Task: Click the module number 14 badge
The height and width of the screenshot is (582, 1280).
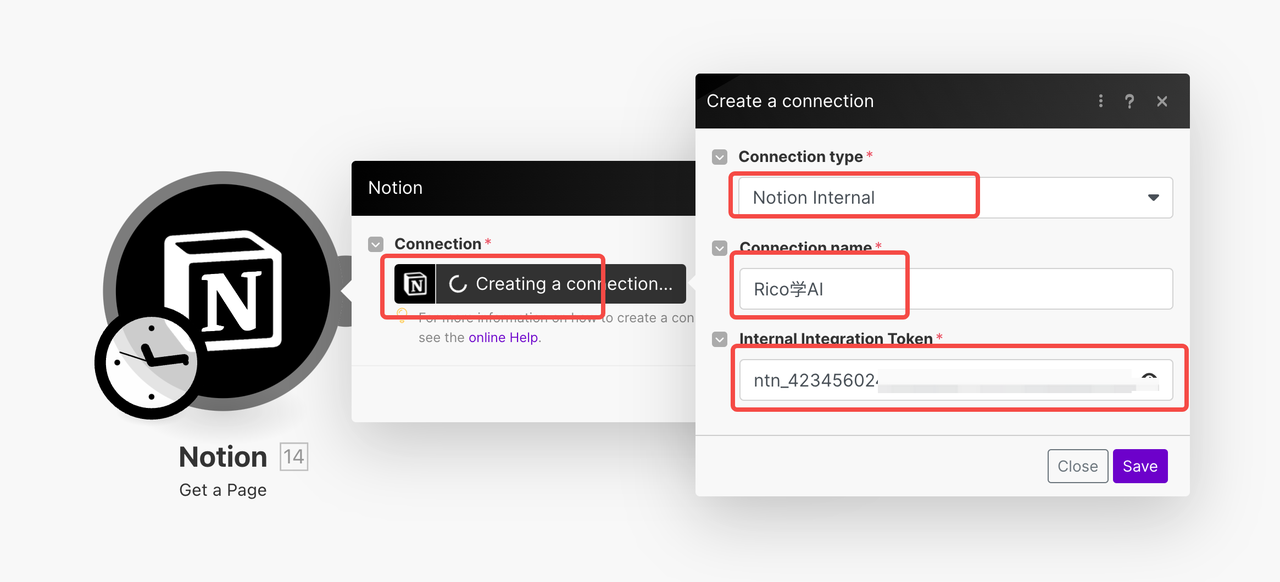Action: (x=293, y=458)
